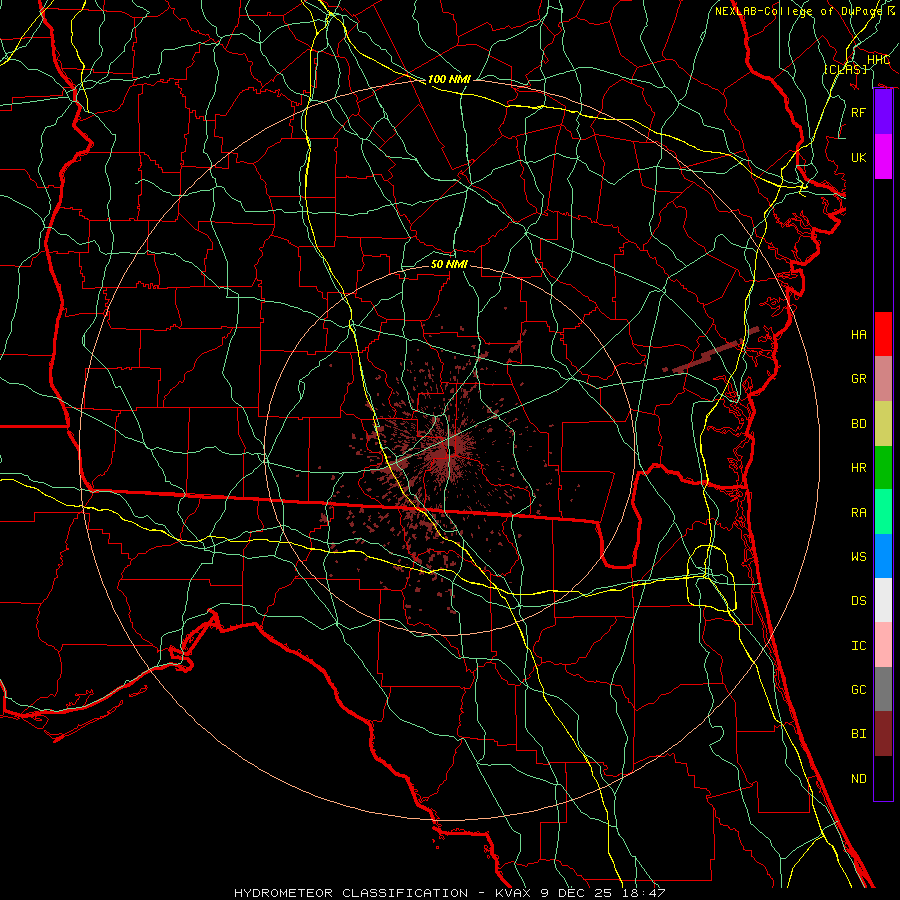
Task: Click the 'RA' legend label
Action: [859, 513]
